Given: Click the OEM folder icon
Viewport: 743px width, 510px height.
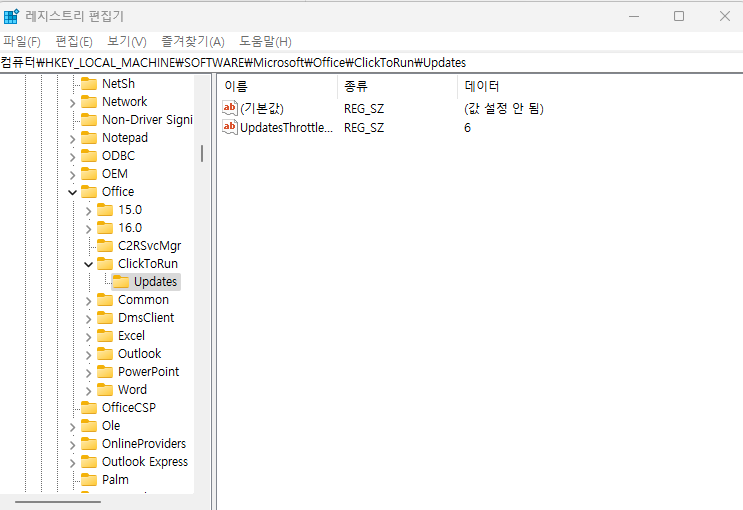Looking at the screenshot, I should (x=89, y=174).
